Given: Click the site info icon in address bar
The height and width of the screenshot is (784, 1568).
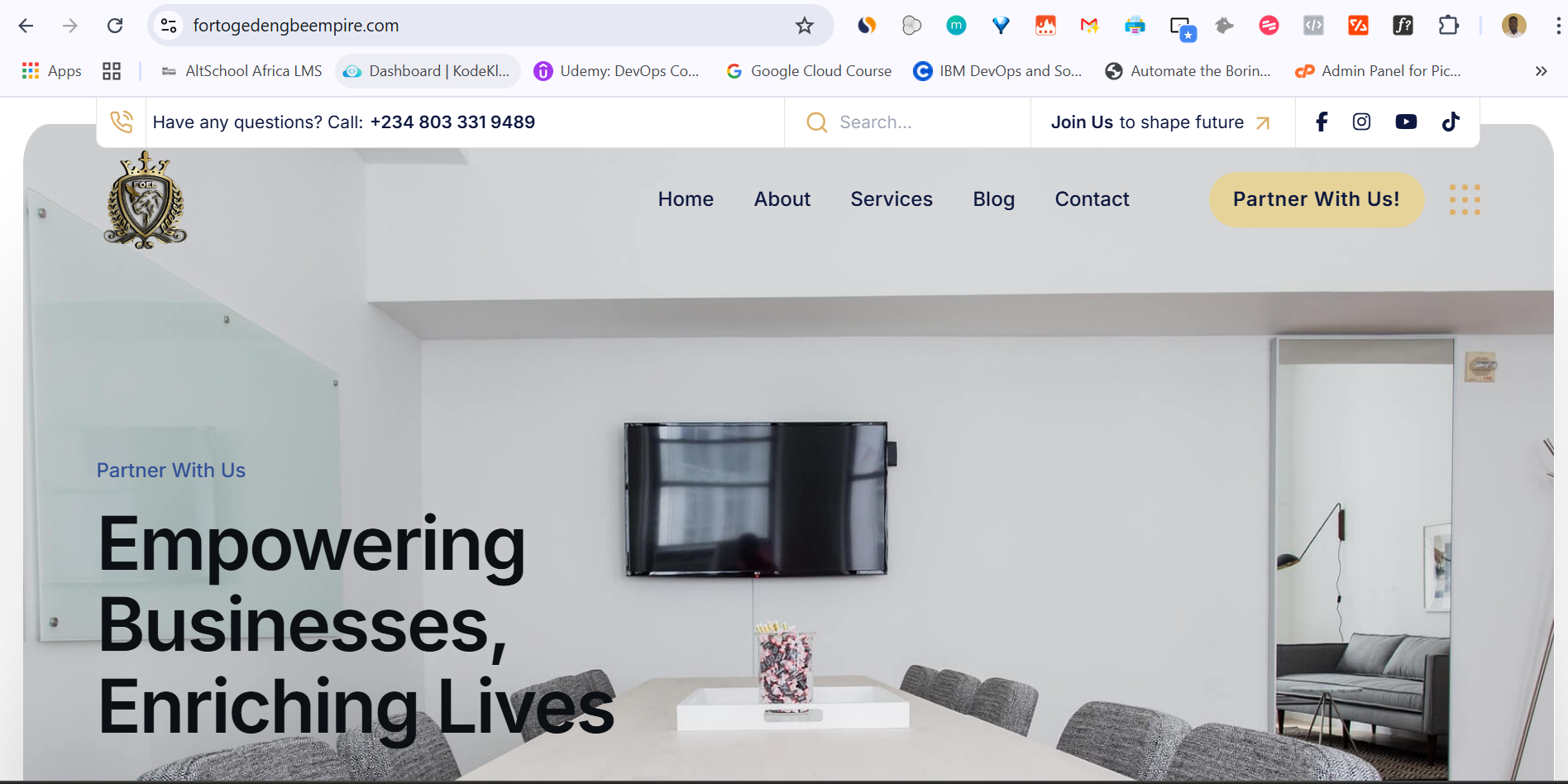Looking at the screenshot, I should click(x=169, y=26).
